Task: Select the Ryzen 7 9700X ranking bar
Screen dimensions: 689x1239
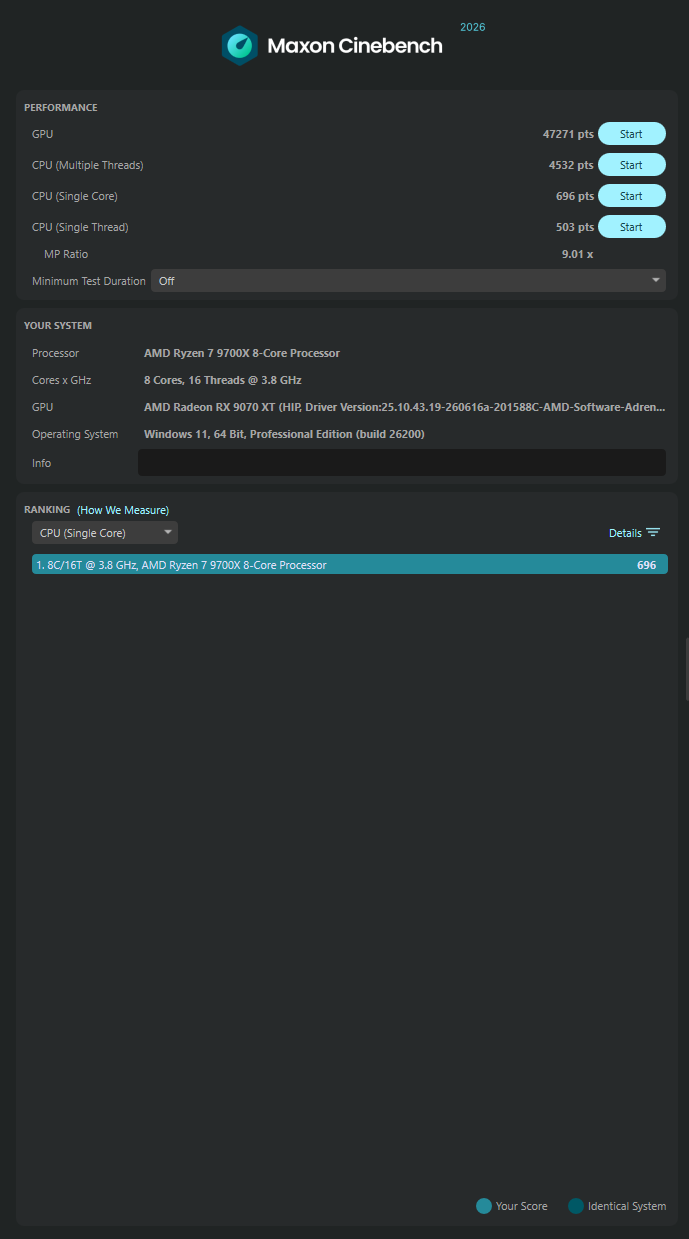Action: (x=350, y=565)
